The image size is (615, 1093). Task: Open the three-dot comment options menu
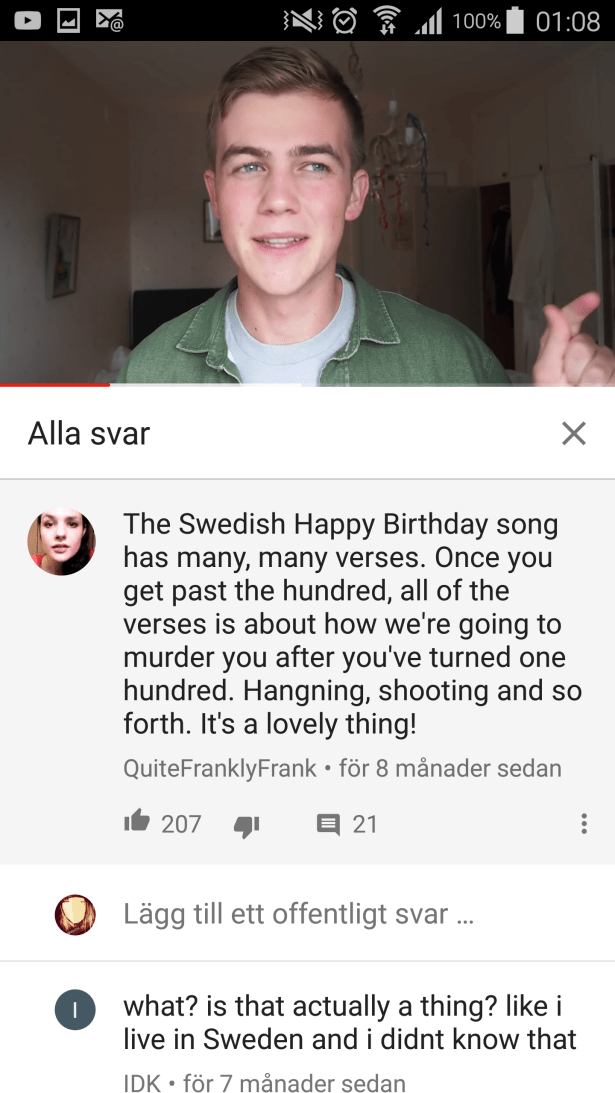584,824
